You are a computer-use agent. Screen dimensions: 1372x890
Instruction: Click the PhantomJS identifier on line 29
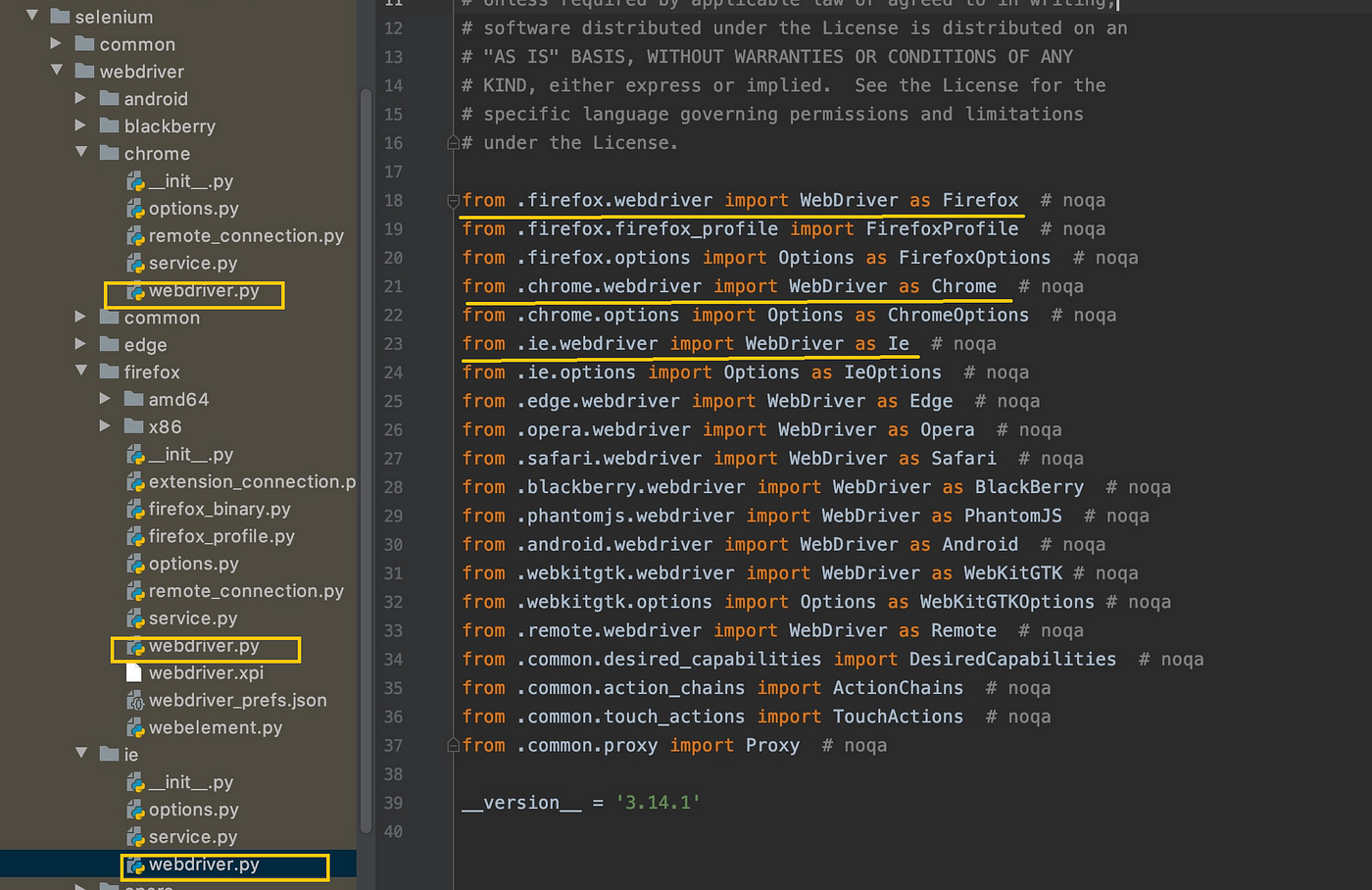[x=1013, y=516]
